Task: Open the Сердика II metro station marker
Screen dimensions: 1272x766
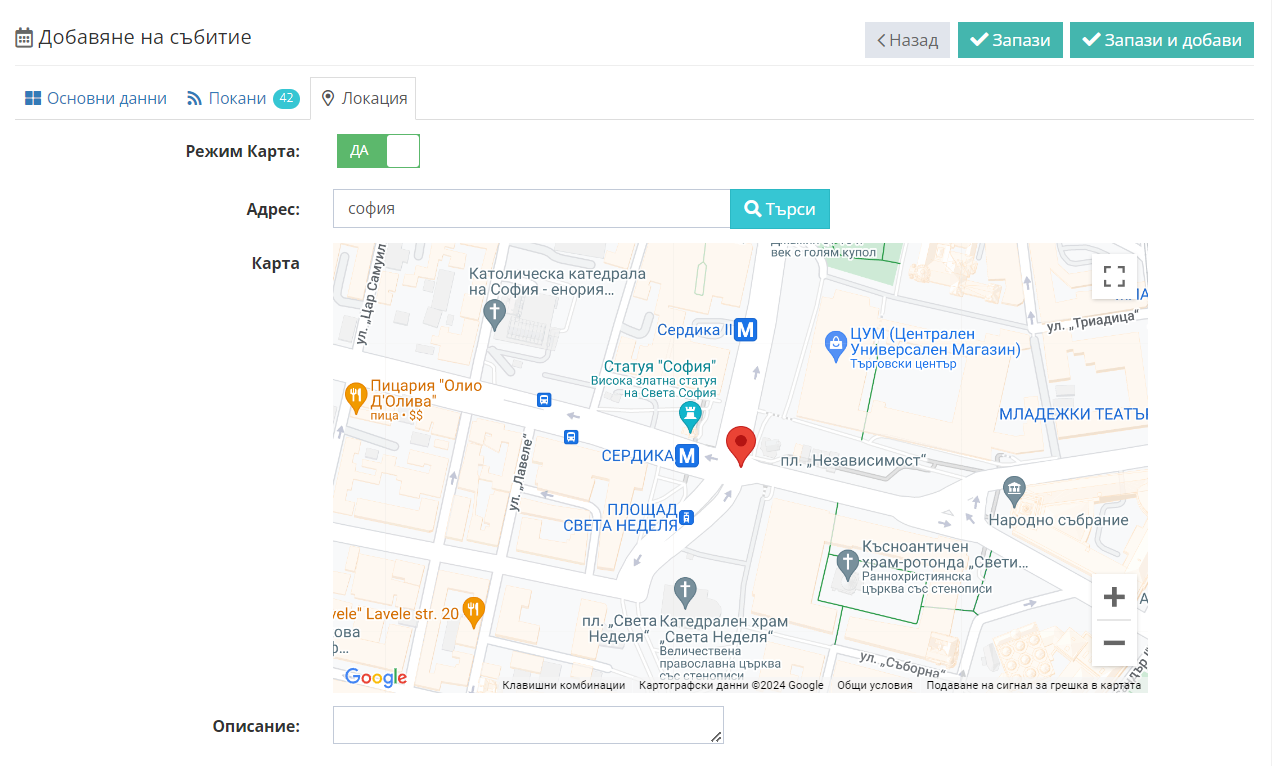Action: pyautogui.click(x=746, y=330)
